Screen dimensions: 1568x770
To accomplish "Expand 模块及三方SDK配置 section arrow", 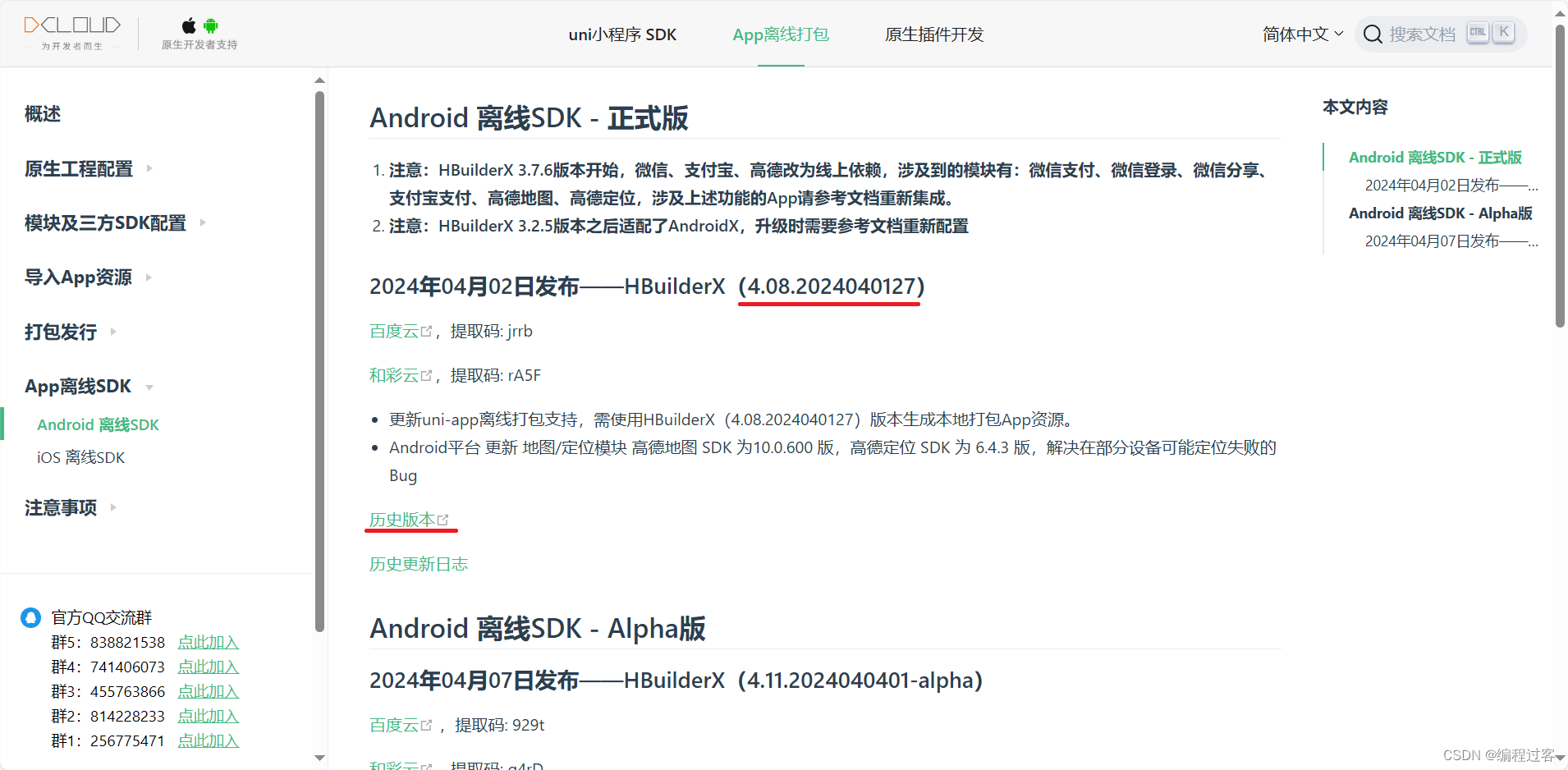I will (203, 222).
